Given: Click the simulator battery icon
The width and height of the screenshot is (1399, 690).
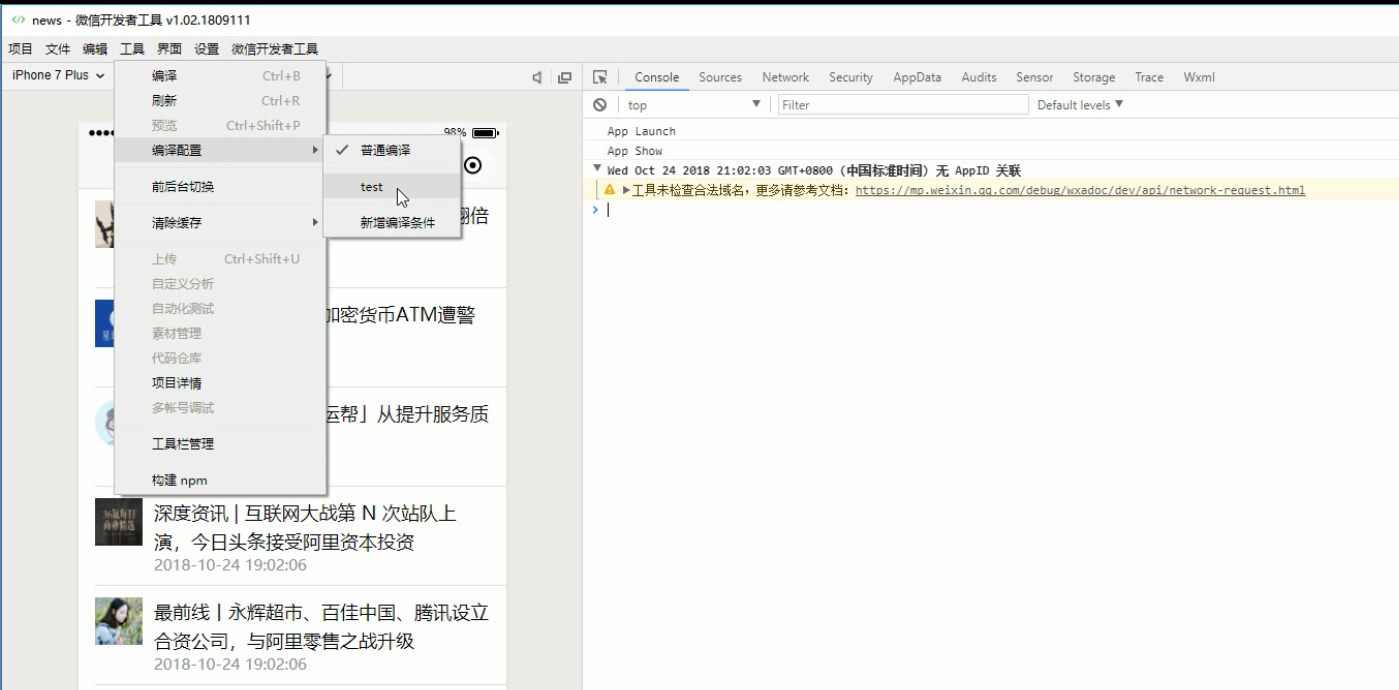Looking at the screenshot, I should 485,132.
